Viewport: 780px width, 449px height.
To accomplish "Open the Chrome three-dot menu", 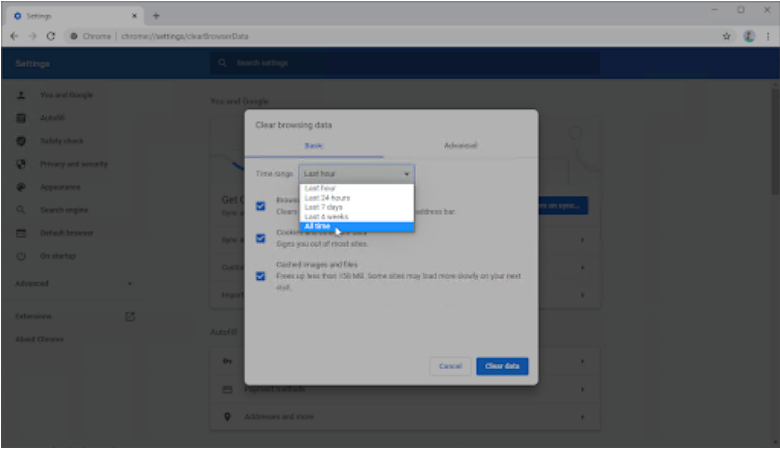I will click(766, 36).
